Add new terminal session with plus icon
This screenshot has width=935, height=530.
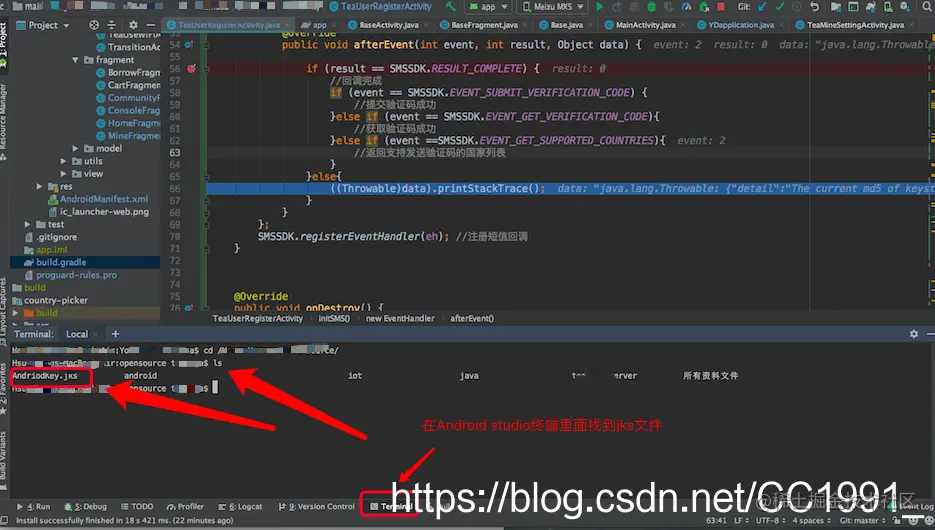115,334
